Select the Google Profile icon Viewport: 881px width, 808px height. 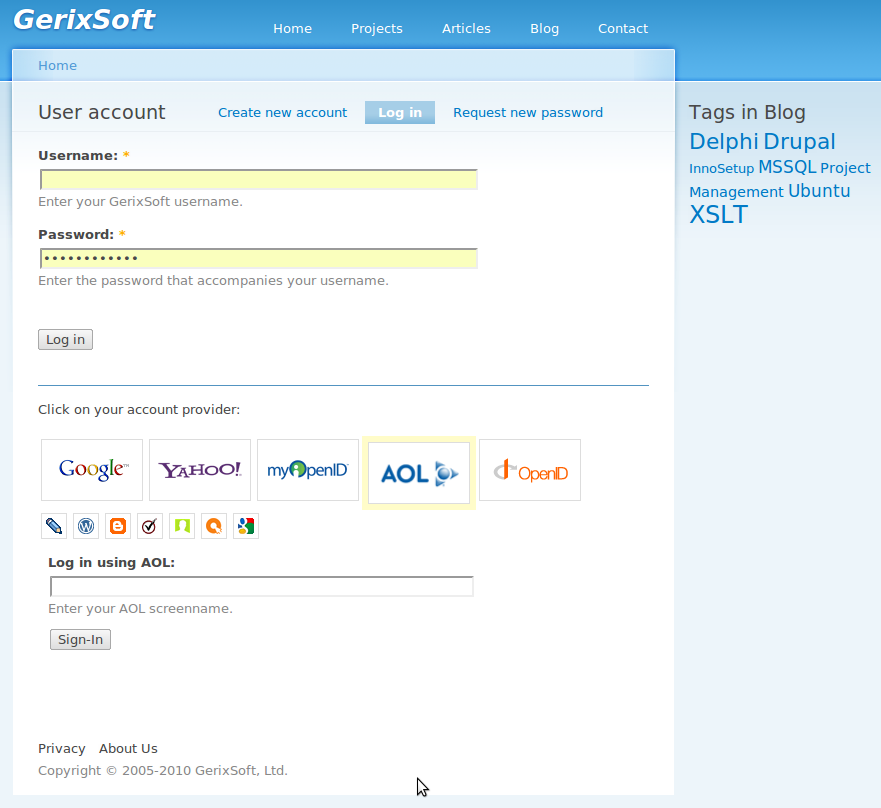(246, 526)
